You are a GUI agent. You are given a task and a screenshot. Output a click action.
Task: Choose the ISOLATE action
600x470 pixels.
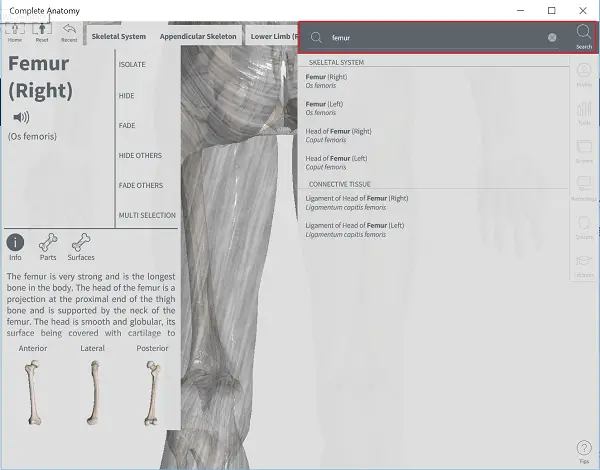[x=132, y=64]
